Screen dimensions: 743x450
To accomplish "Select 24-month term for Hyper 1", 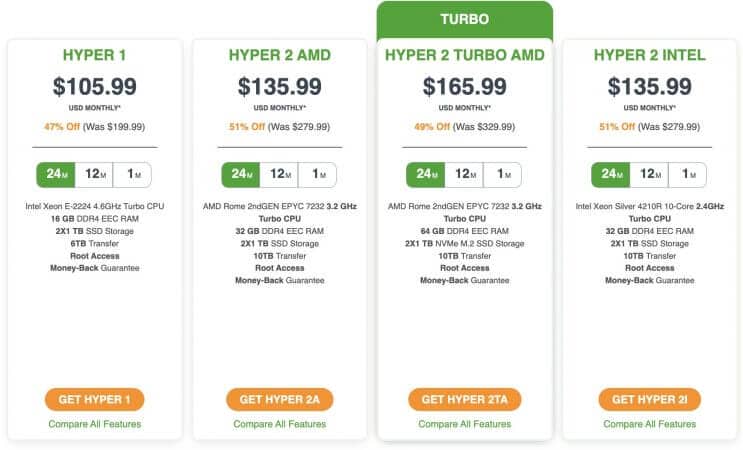I will tap(56, 174).
